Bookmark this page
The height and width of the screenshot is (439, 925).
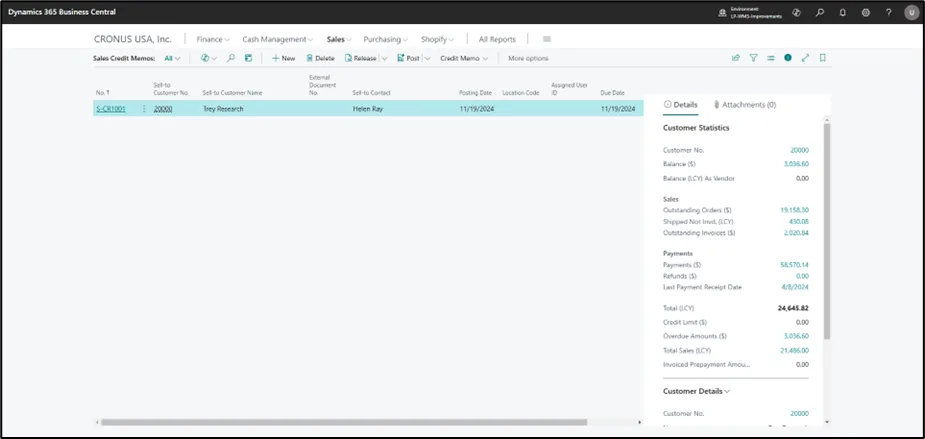coord(823,58)
